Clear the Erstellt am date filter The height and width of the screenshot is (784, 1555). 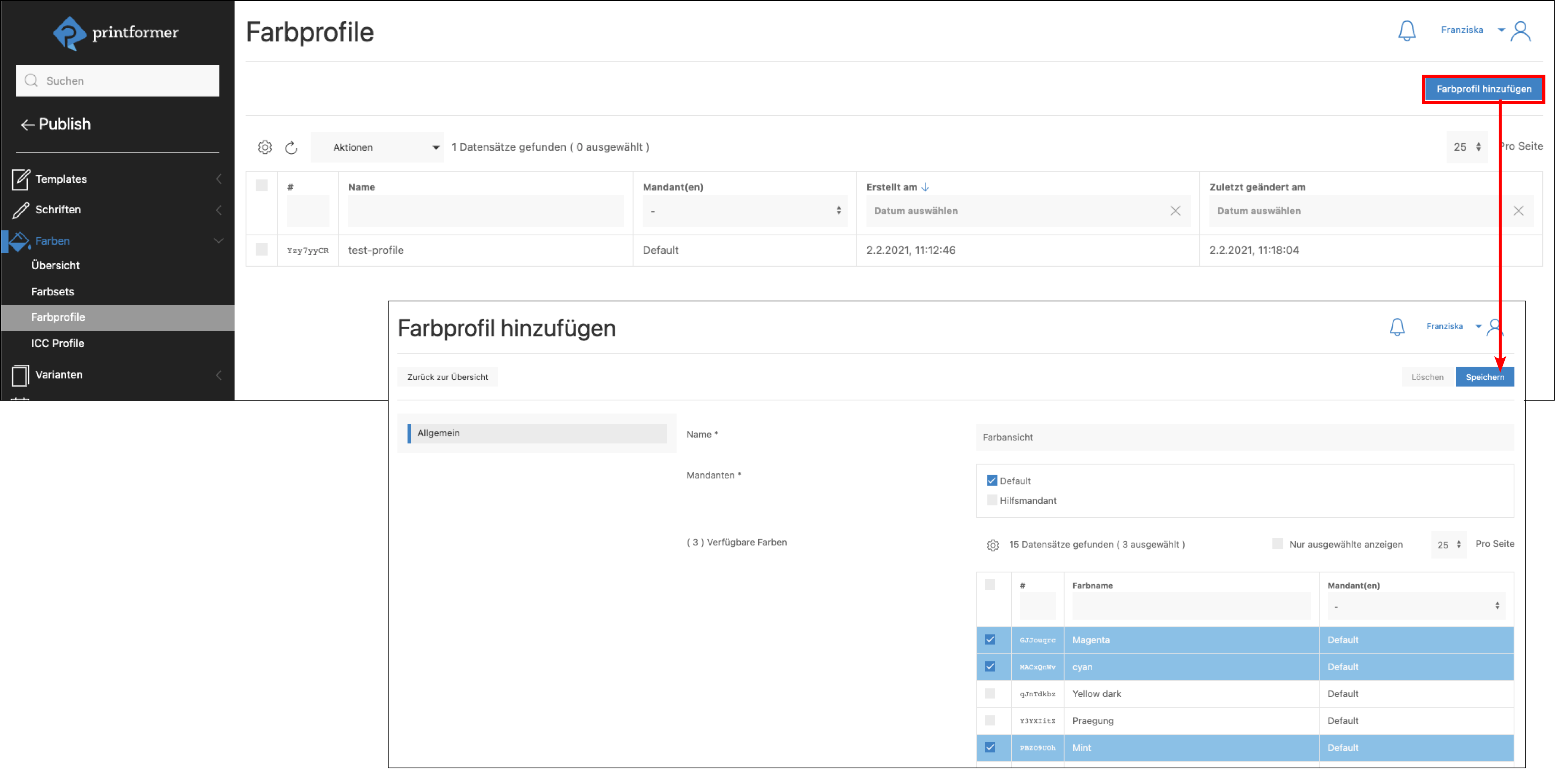coord(1175,211)
